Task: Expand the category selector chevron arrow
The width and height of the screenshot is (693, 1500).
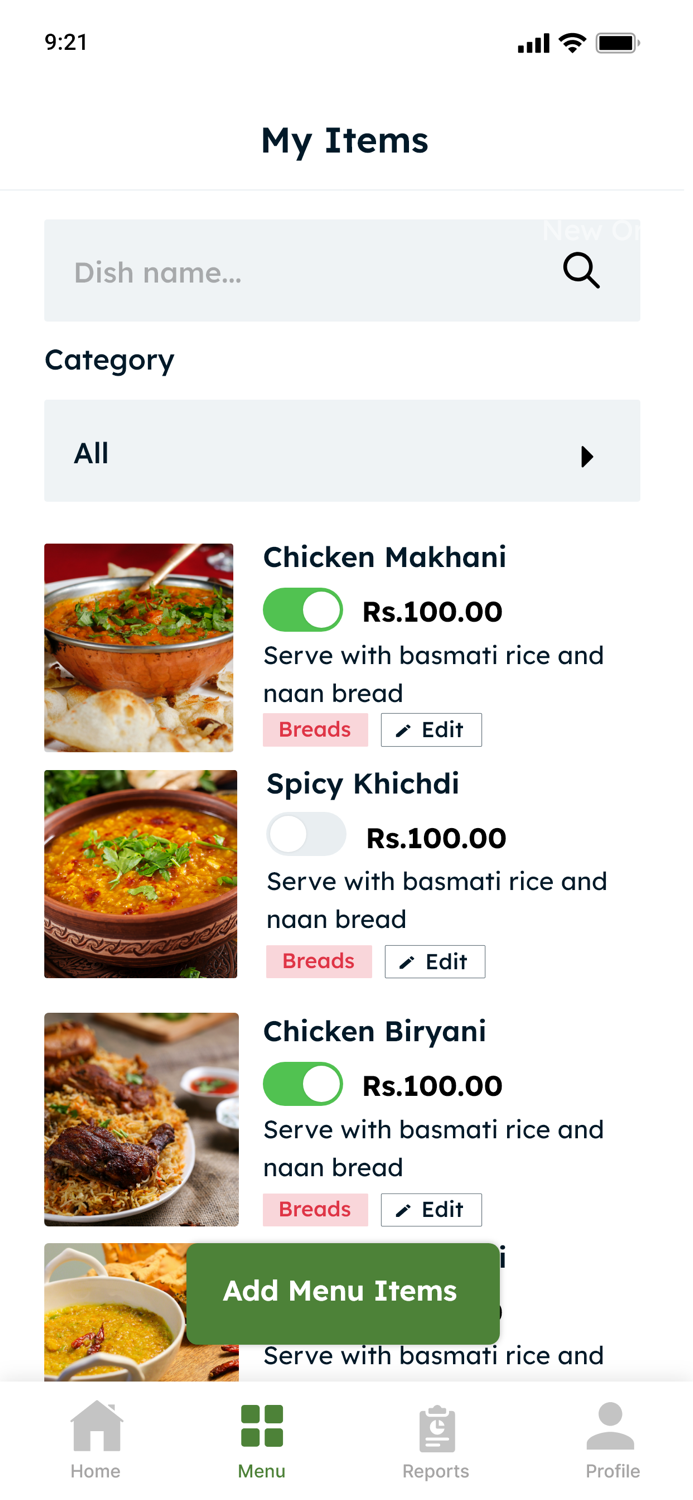Action: (x=586, y=456)
